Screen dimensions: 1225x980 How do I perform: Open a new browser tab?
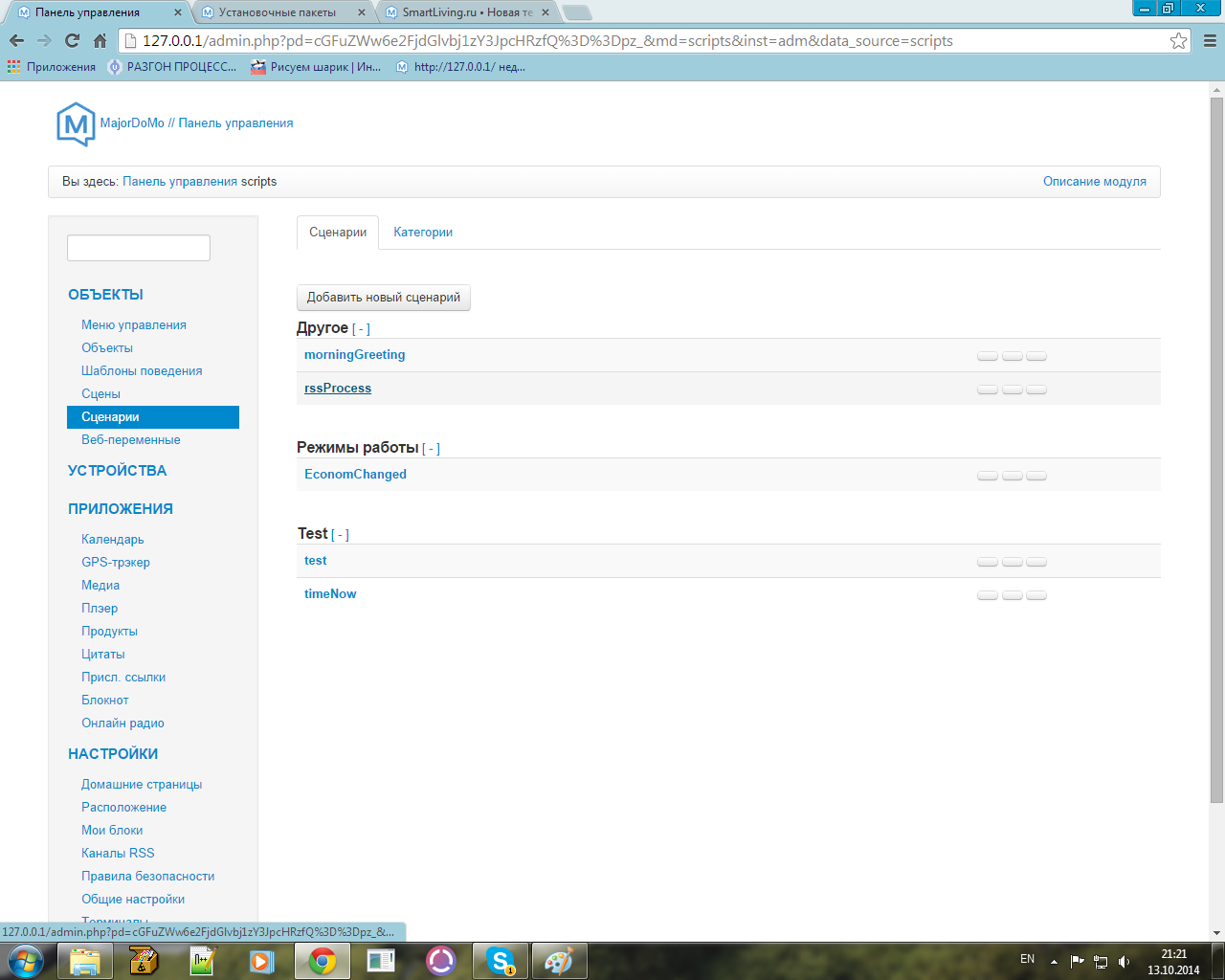pyautogui.click(x=576, y=12)
